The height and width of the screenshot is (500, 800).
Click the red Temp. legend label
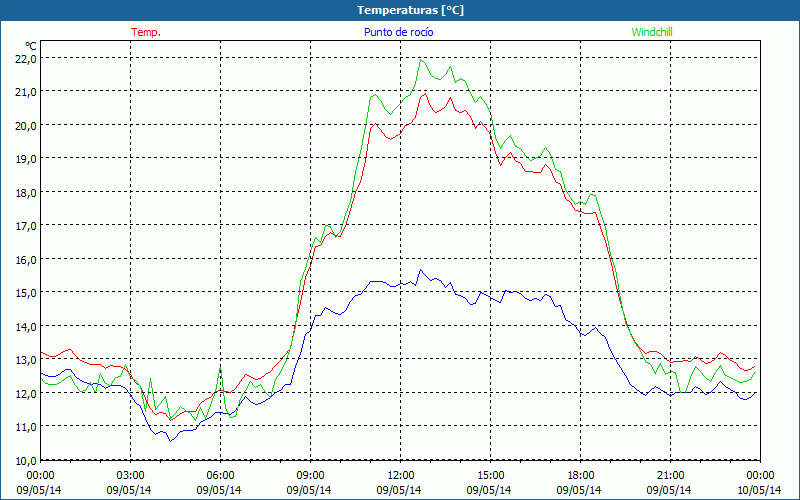146,32
